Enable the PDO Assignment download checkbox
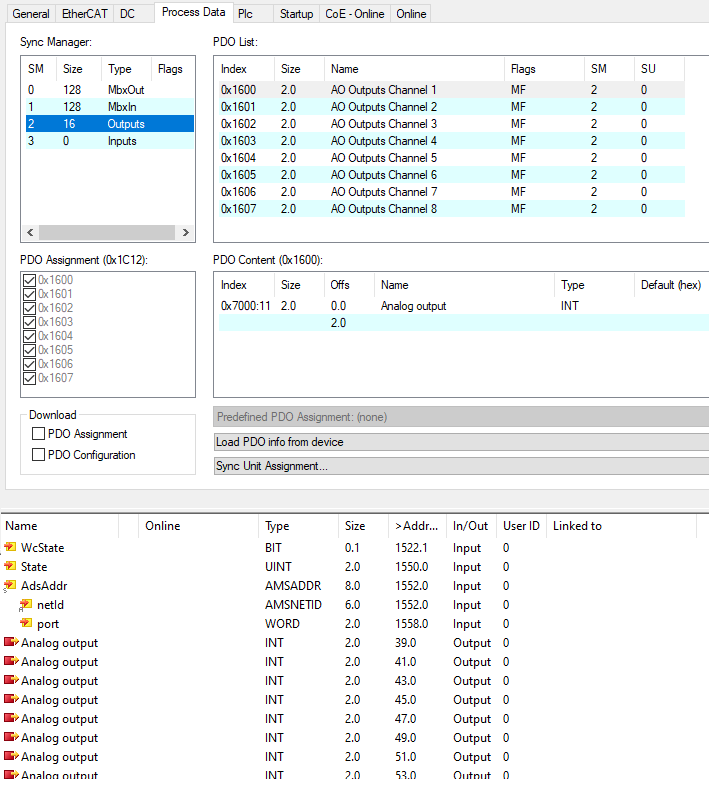Image resolution: width=709 pixels, height=787 pixels. click(38, 434)
